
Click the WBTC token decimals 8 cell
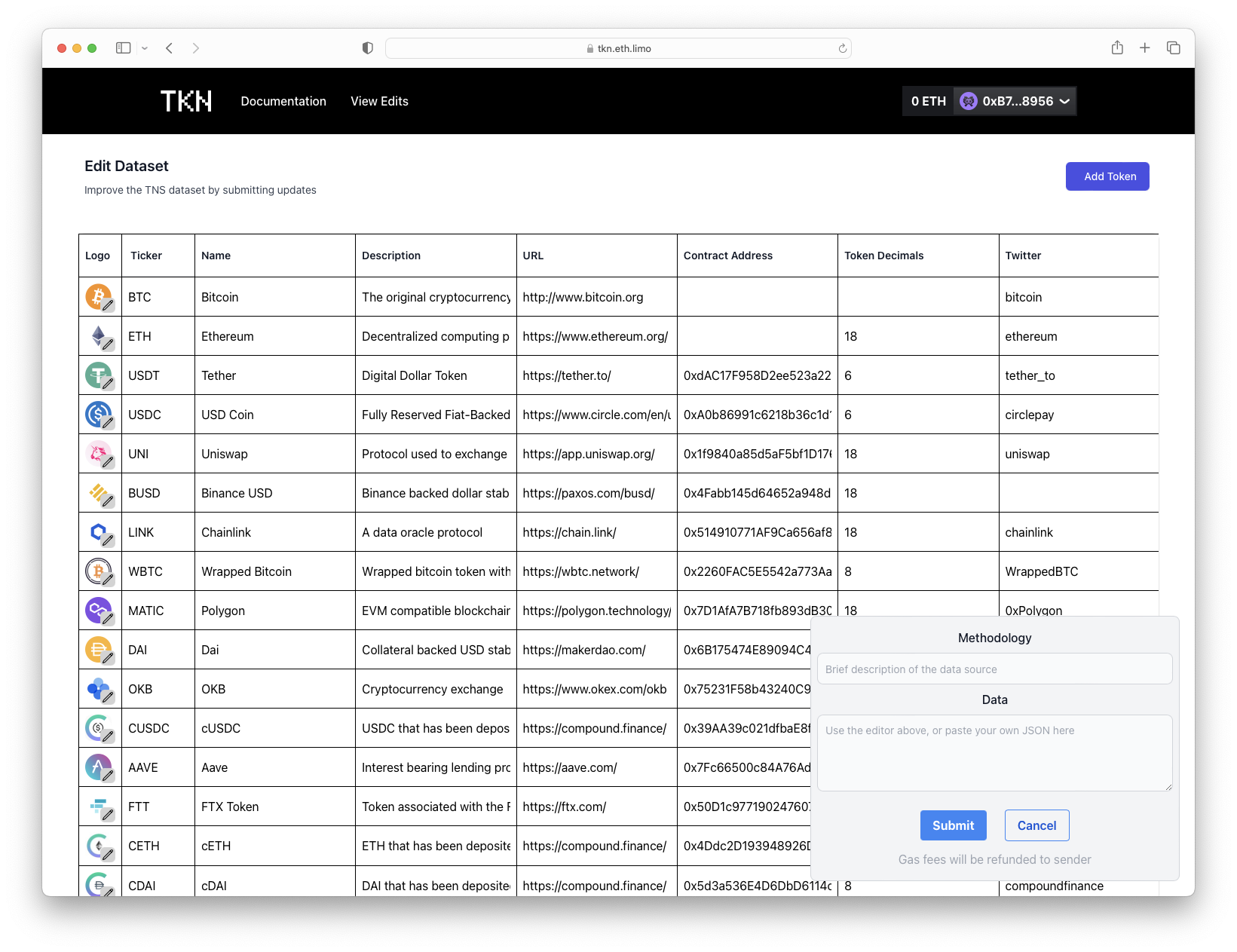click(x=918, y=571)
